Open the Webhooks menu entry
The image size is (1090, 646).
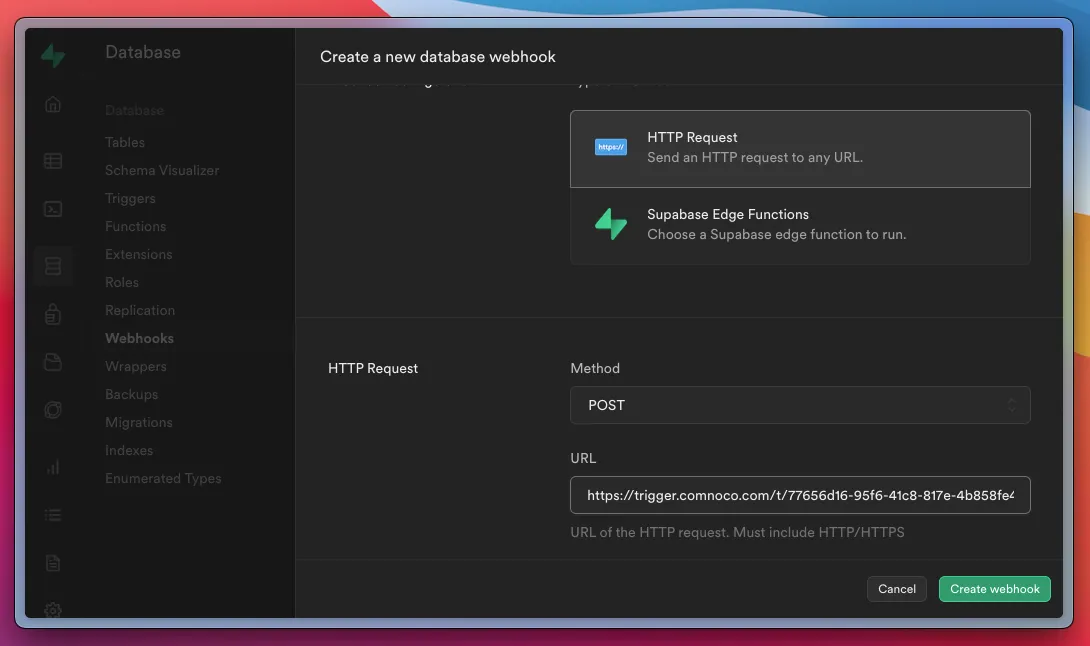(x=139, y=338)
